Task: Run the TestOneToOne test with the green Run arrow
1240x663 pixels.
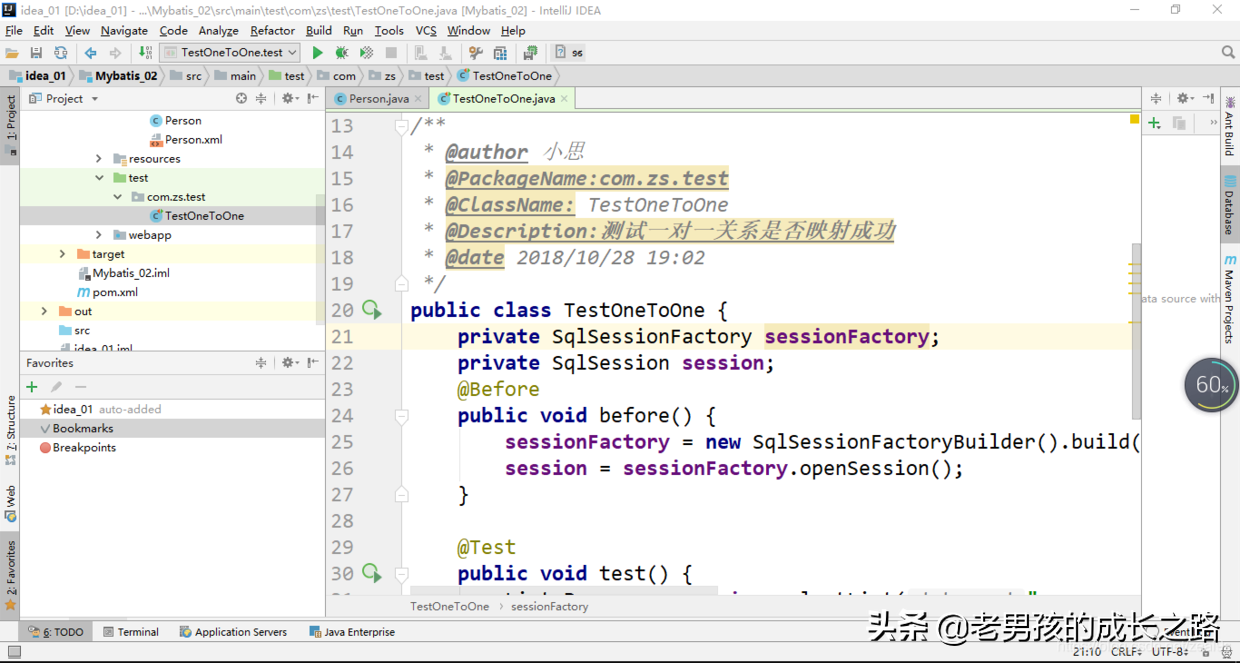Action: [317, 52]
